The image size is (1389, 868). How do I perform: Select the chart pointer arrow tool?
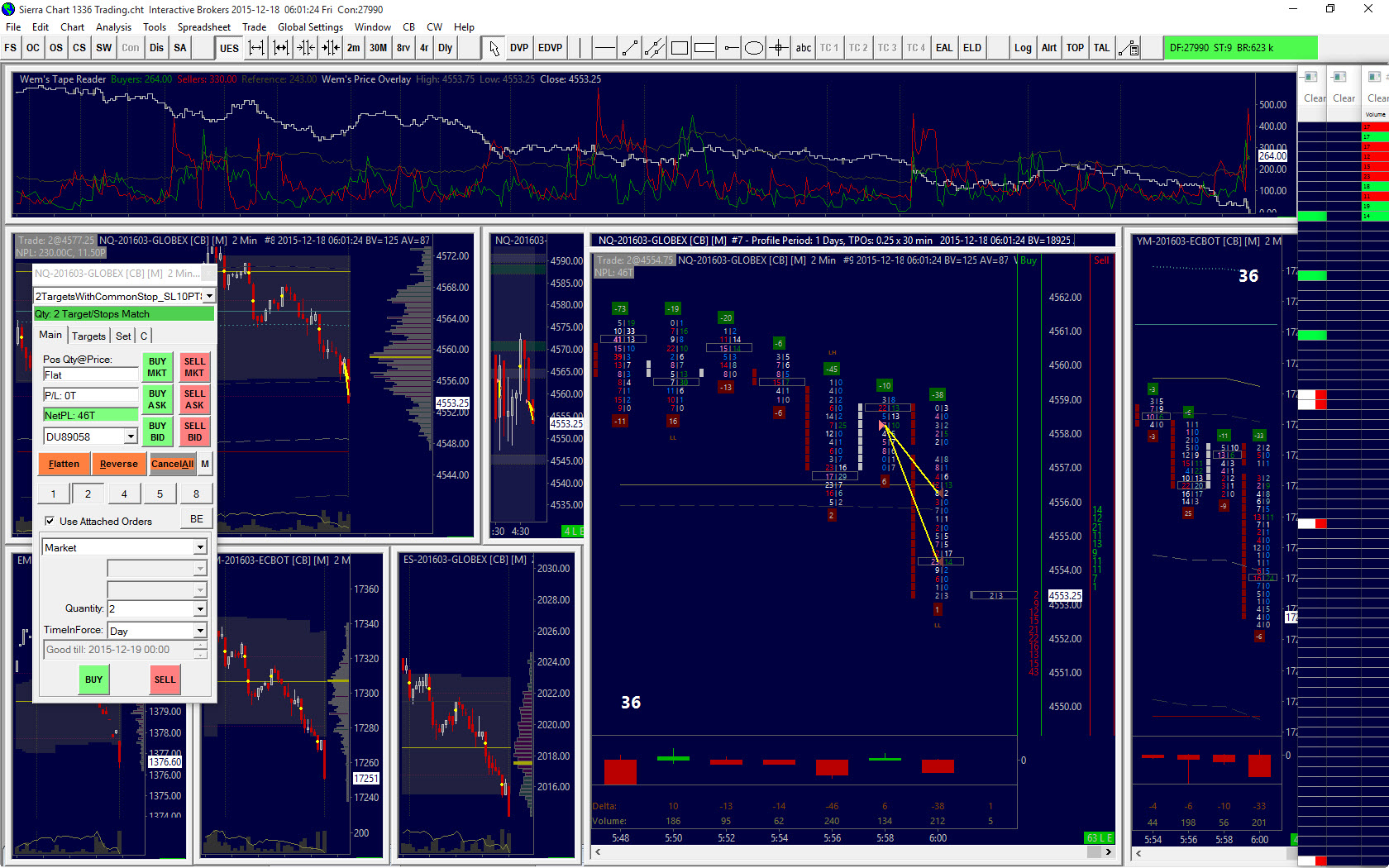pyautogui.click(x=494, y=48)
